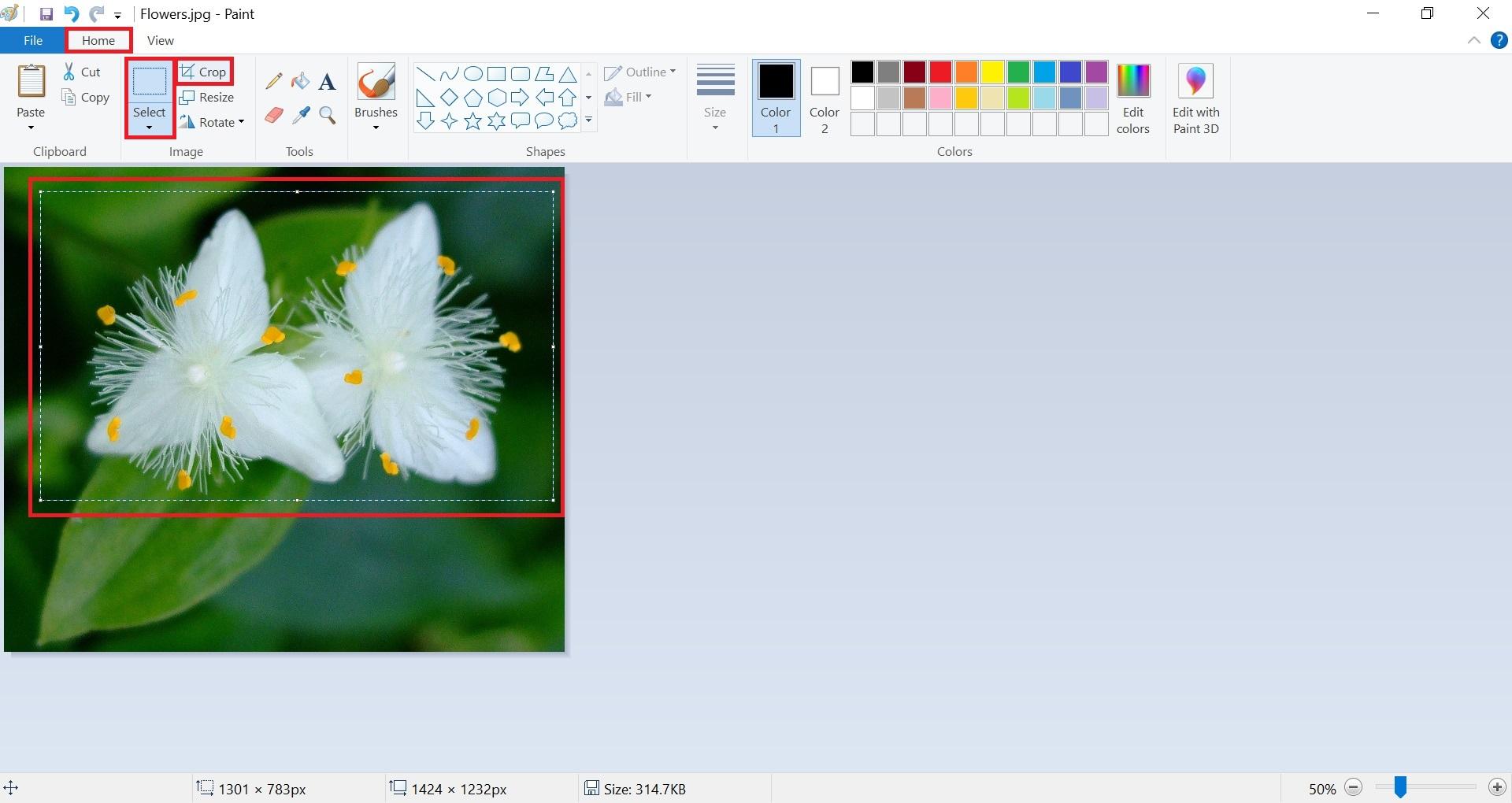1512x803 pixels.
Task: Pick the Diamond shape
Action: coord(449,98)
